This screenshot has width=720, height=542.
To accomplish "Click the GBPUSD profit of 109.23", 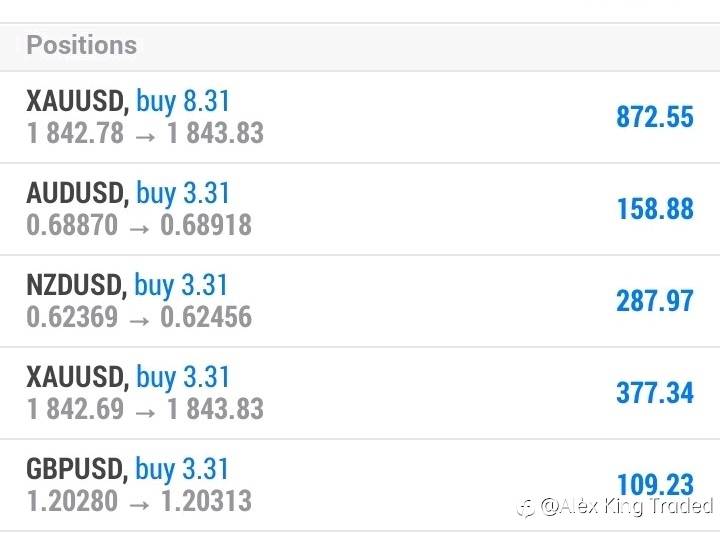I will click(654, 484).
